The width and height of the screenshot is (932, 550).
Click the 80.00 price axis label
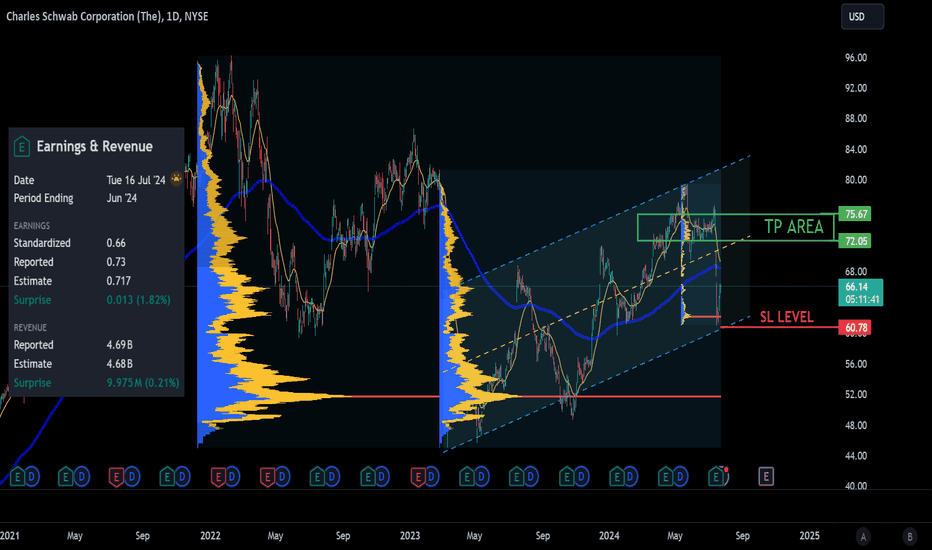[856, 180]
